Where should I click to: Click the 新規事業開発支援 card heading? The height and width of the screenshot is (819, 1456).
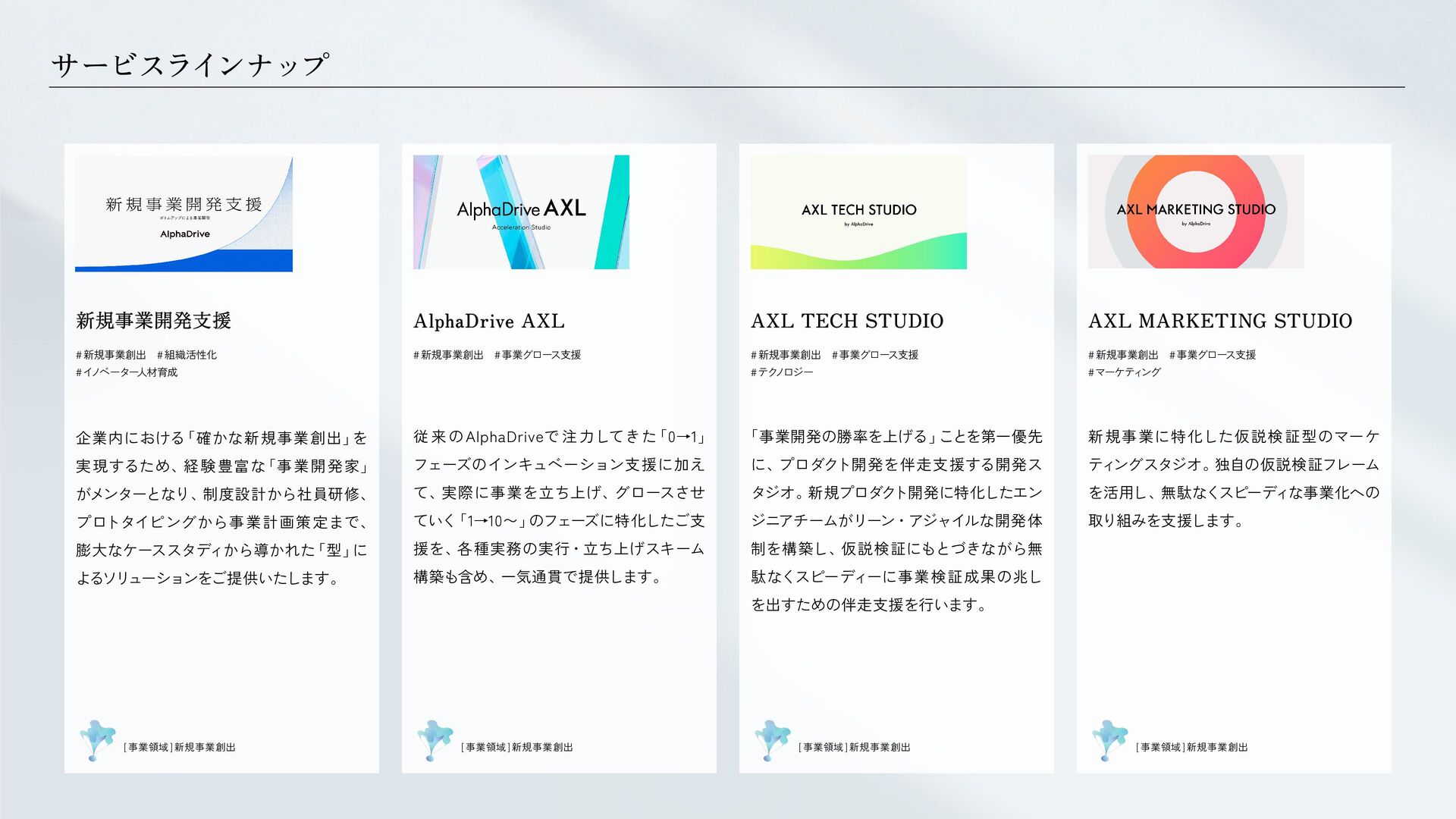153,321
